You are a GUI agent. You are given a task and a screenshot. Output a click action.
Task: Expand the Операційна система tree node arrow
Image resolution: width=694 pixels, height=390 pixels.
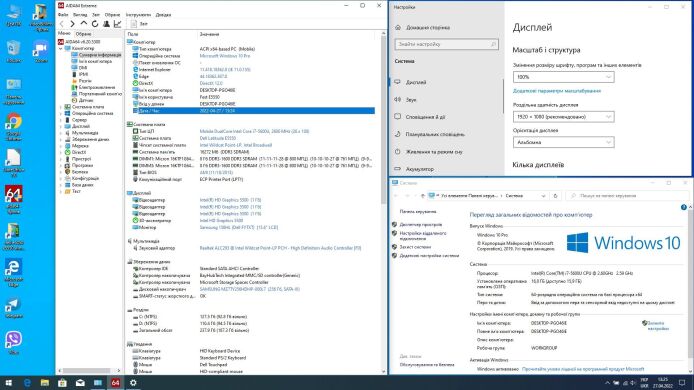pos(61,113)
